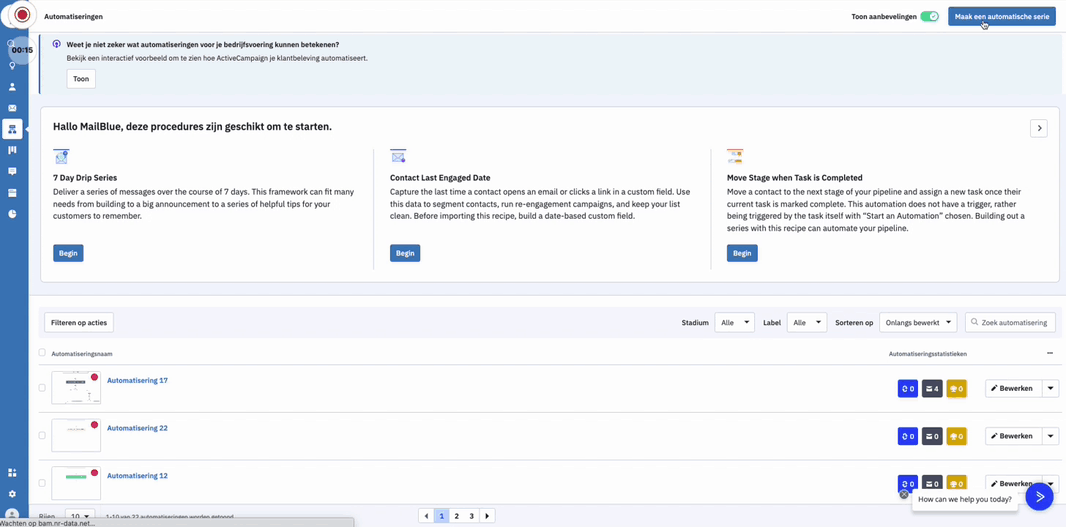This screenshot has width=1066, height=527.
Task: Open Automations via the flowchart sidebar icon
Action: pos(12,129)
